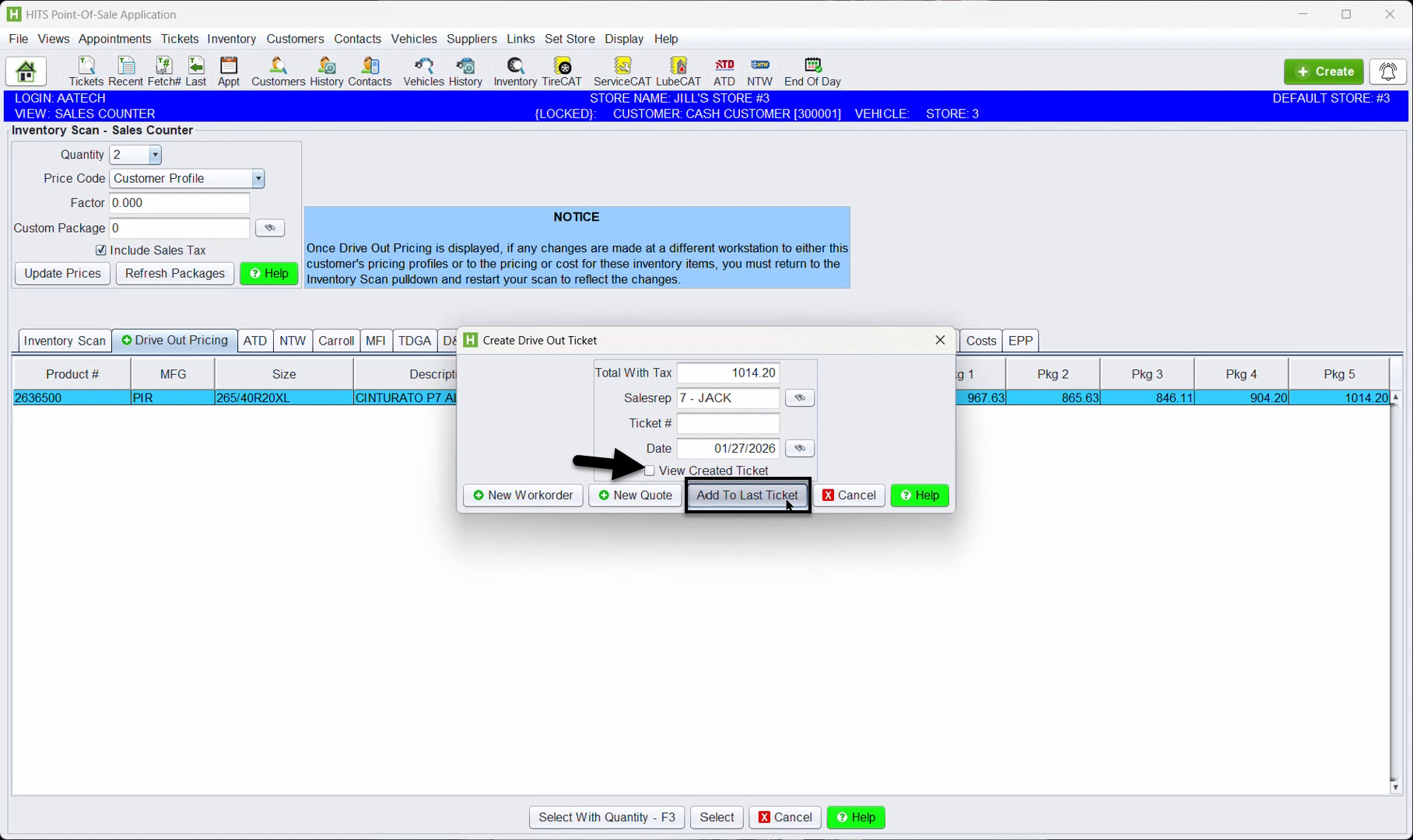Open the Date picker lookup button

(799, 449)
